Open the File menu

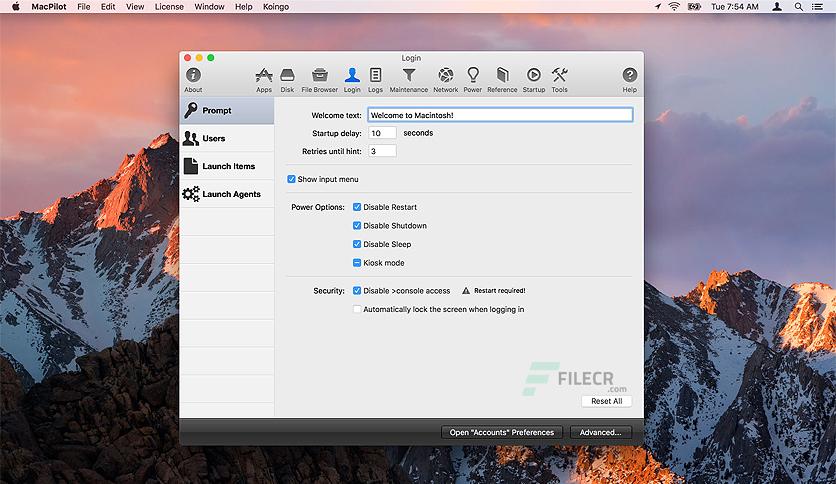(84, 6)
